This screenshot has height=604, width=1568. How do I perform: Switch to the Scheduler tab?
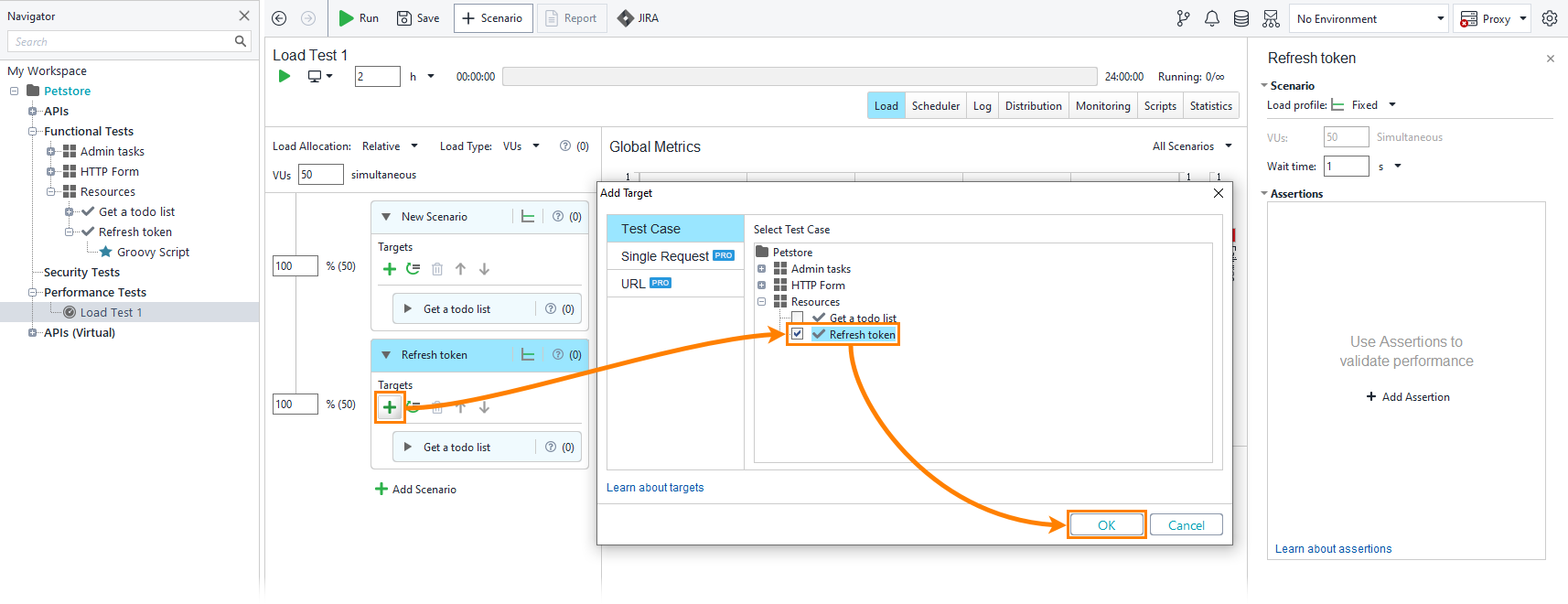point(935,106)
